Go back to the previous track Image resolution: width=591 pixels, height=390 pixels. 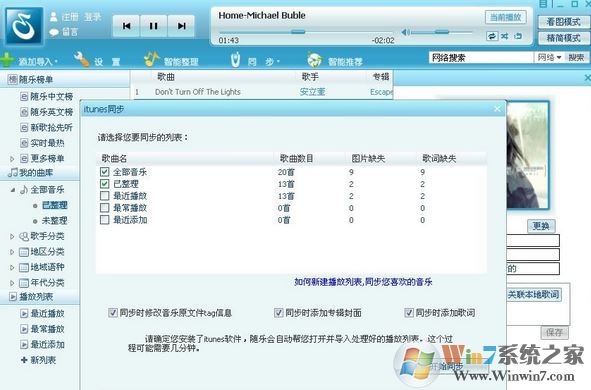pos(126,26)
